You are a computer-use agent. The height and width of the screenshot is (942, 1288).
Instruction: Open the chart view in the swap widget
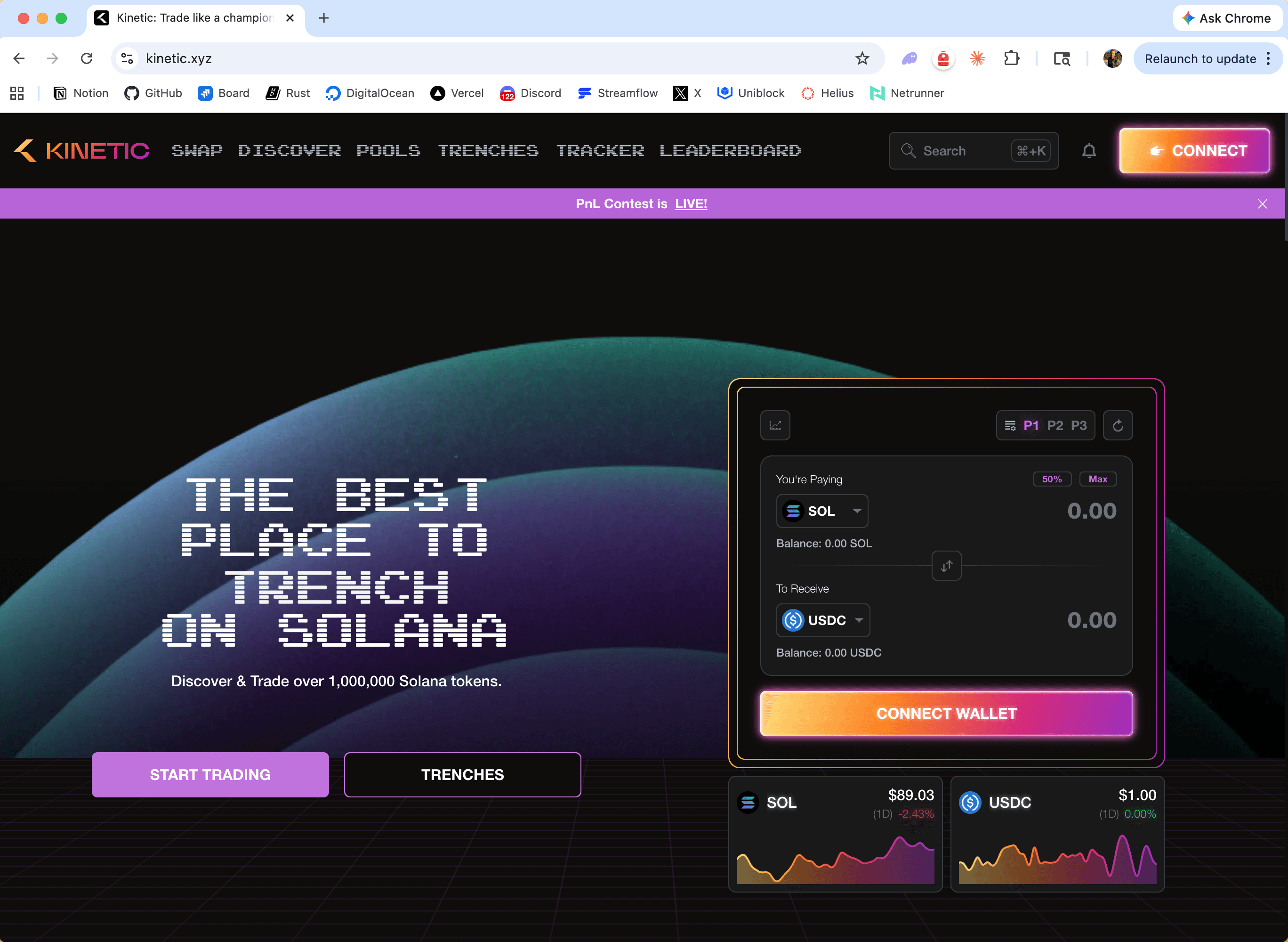click(x=775, y=425)
